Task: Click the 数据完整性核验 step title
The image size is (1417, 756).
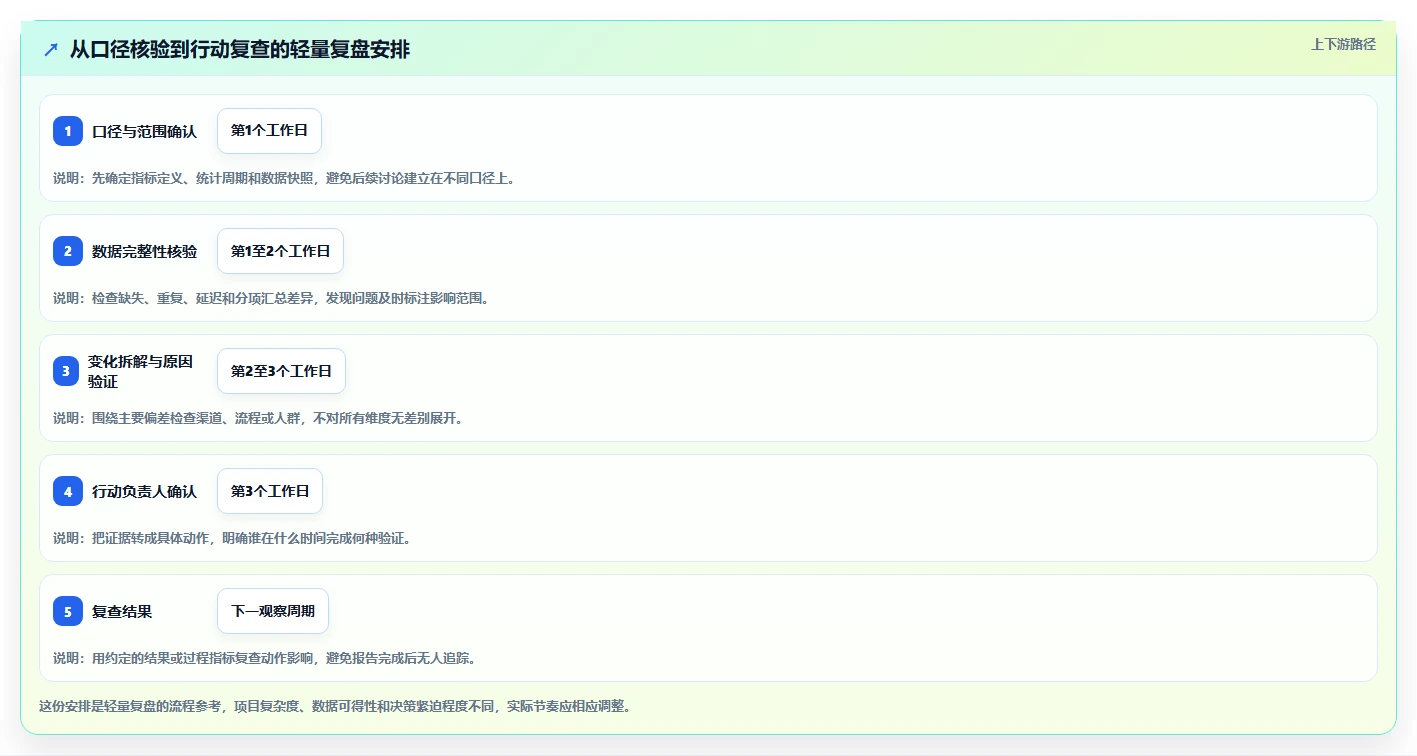Action: [x=144, y=251]
